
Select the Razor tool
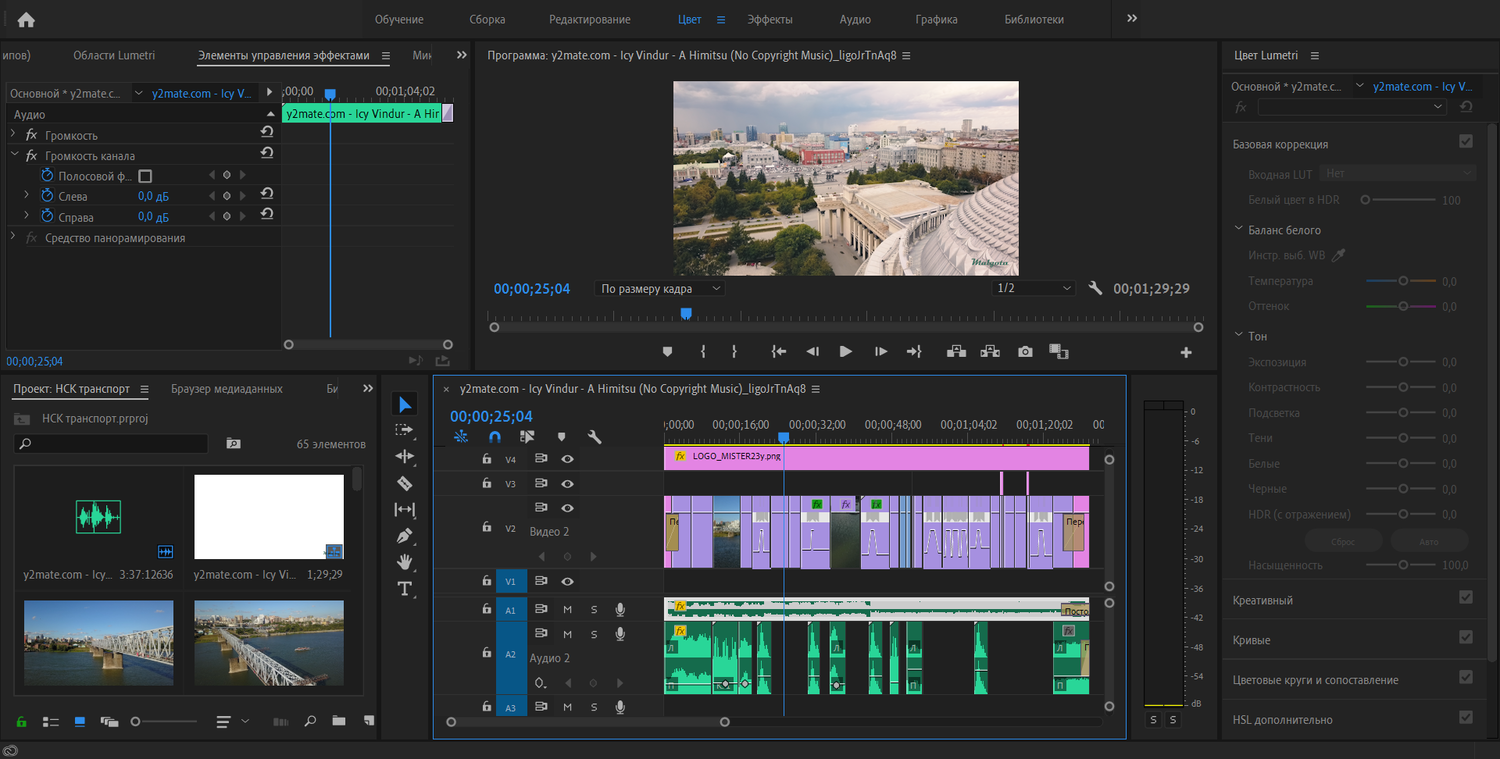coord(405,483)
